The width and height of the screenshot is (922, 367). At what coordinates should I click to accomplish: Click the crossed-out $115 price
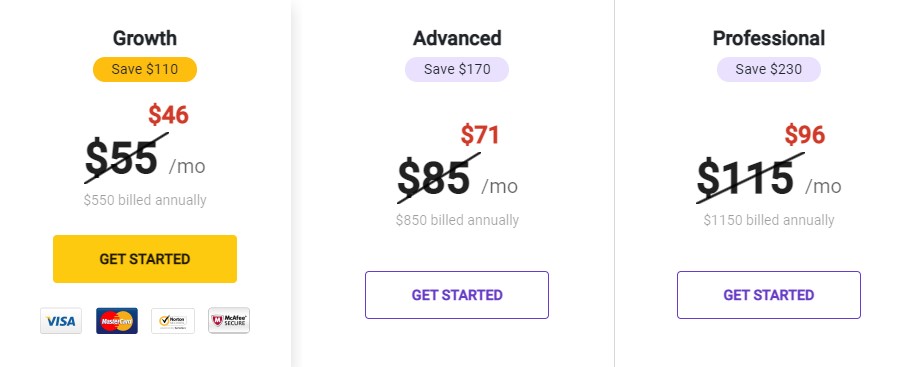coord(745,178)
